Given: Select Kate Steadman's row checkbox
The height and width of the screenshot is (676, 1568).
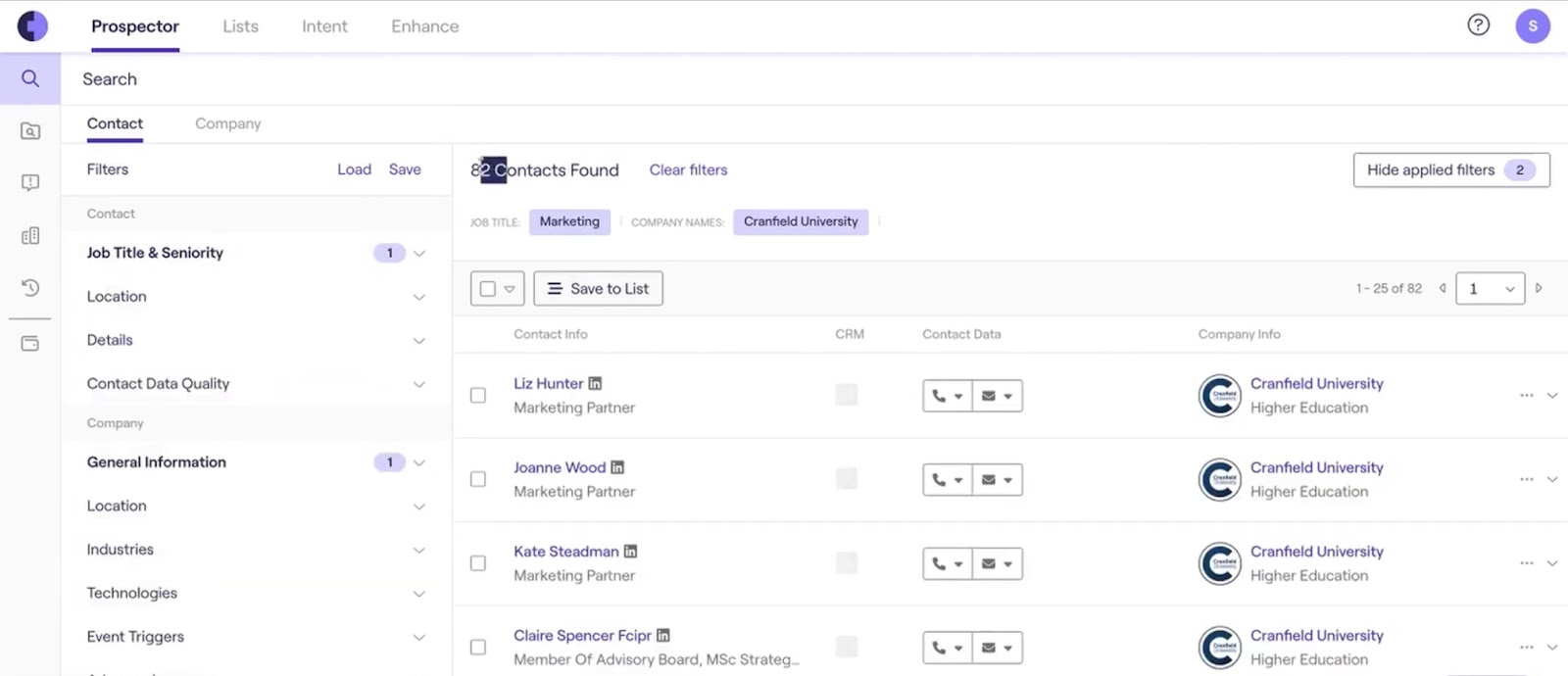Looking at the screenshot, I should click(x=478, y=563).
